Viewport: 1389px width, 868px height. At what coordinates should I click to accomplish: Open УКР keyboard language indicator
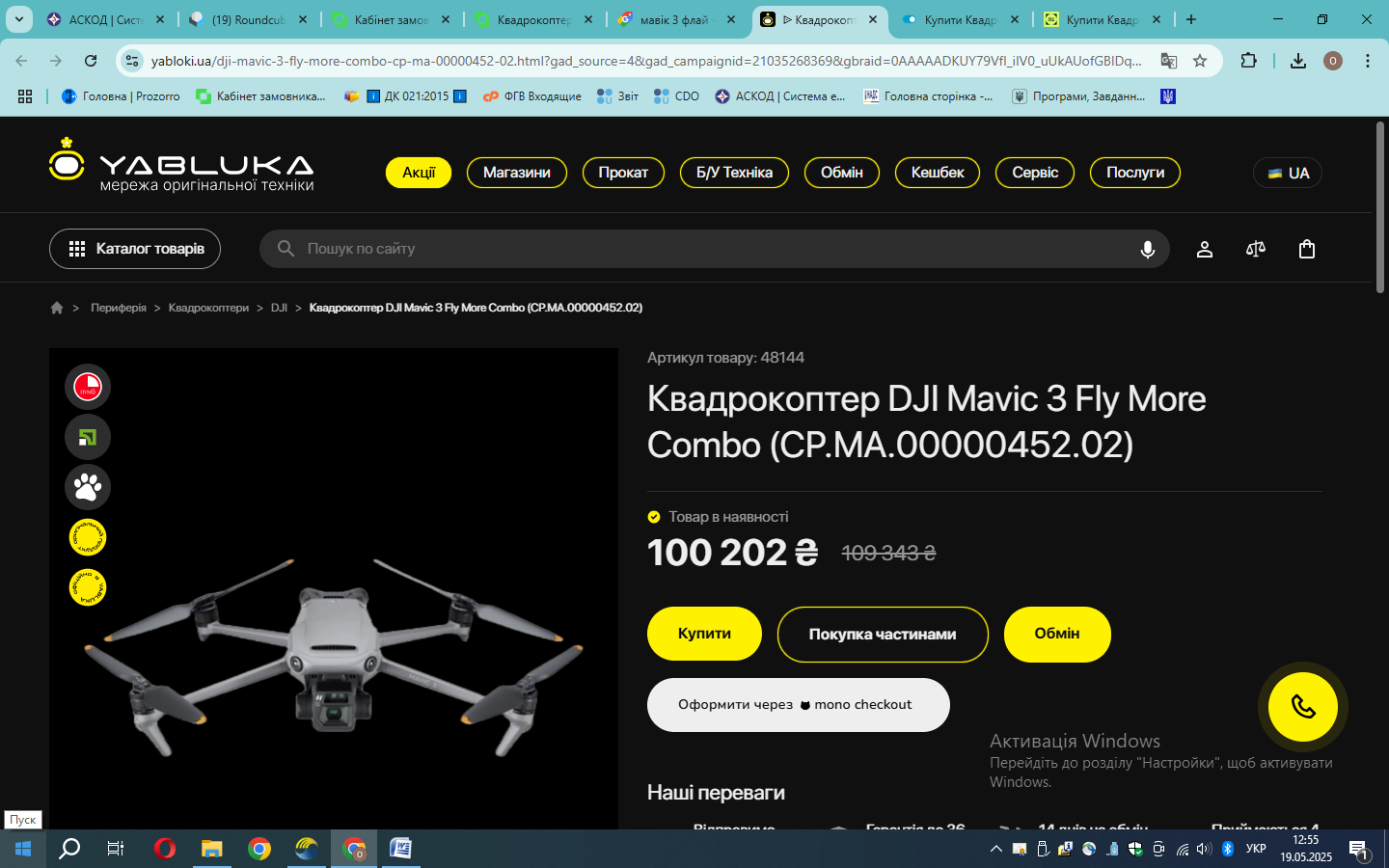(1256, 849)
